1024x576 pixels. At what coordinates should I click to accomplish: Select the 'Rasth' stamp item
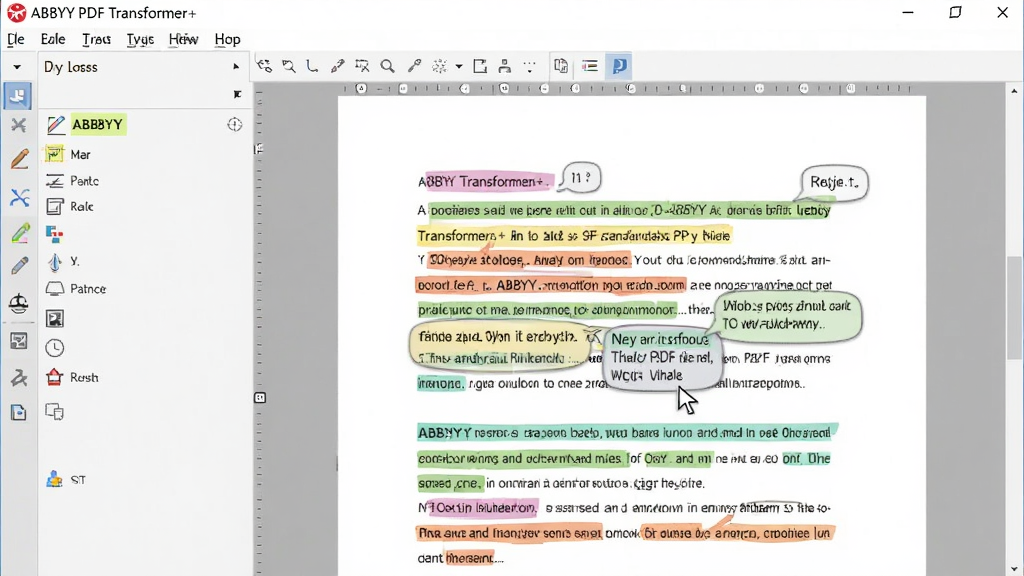click(x=72, y=377)
